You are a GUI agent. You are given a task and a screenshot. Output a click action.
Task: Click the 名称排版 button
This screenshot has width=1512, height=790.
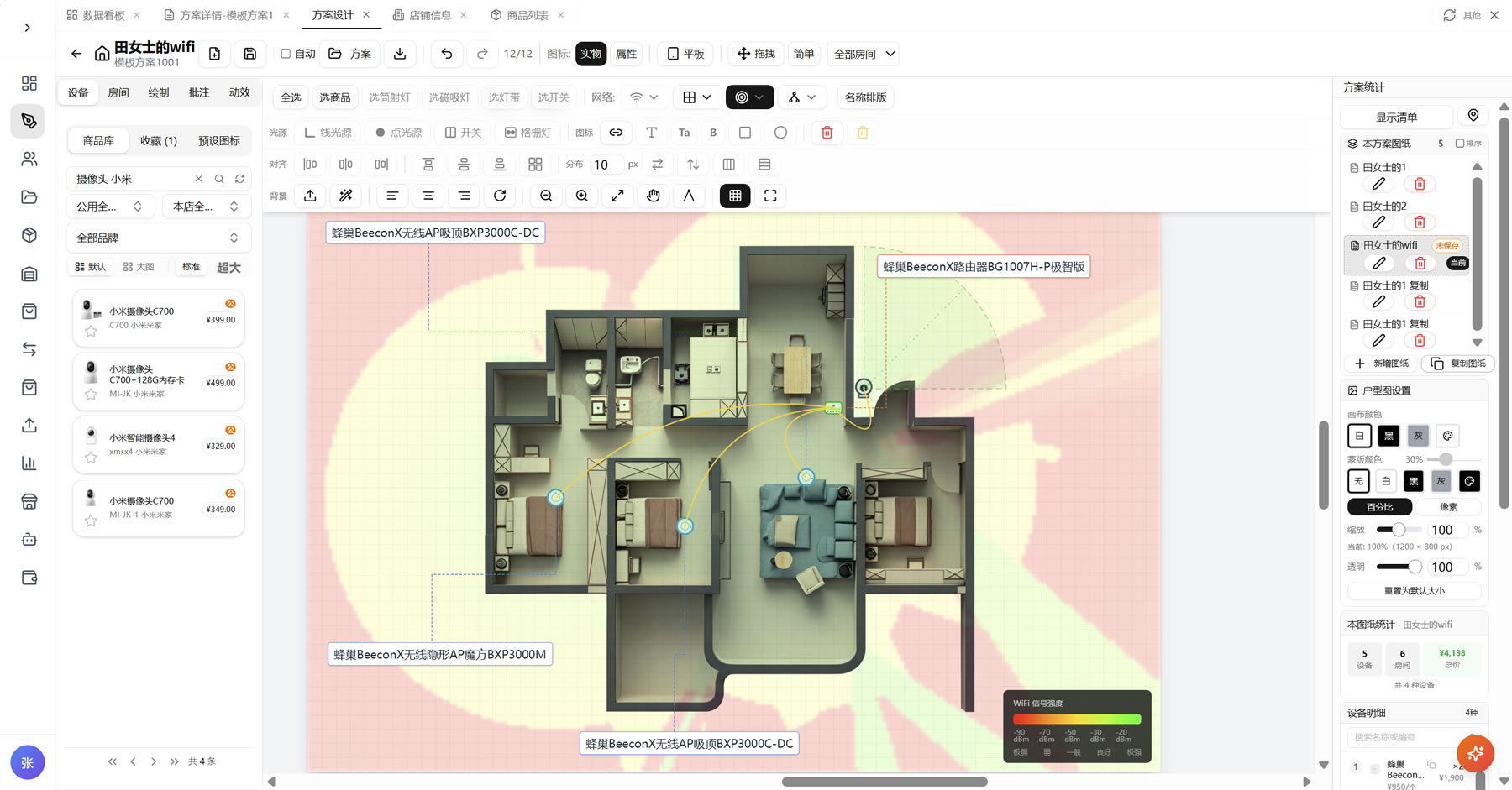(x=865, y=97)
